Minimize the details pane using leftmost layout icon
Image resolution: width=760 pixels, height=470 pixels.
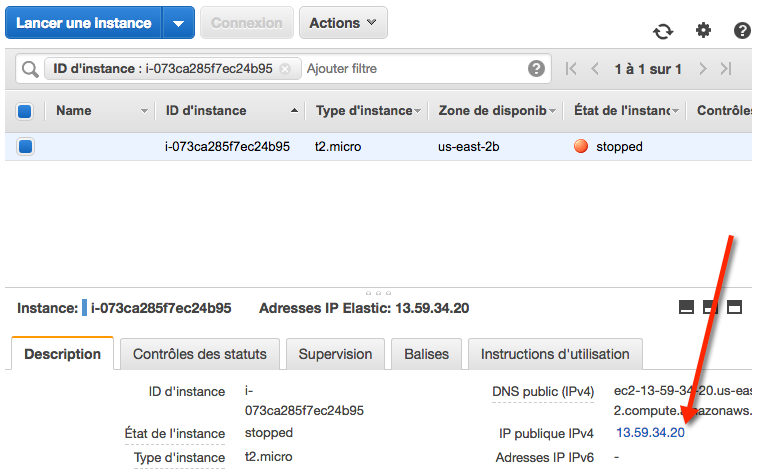pyautogui.click(x=686, y=307)
